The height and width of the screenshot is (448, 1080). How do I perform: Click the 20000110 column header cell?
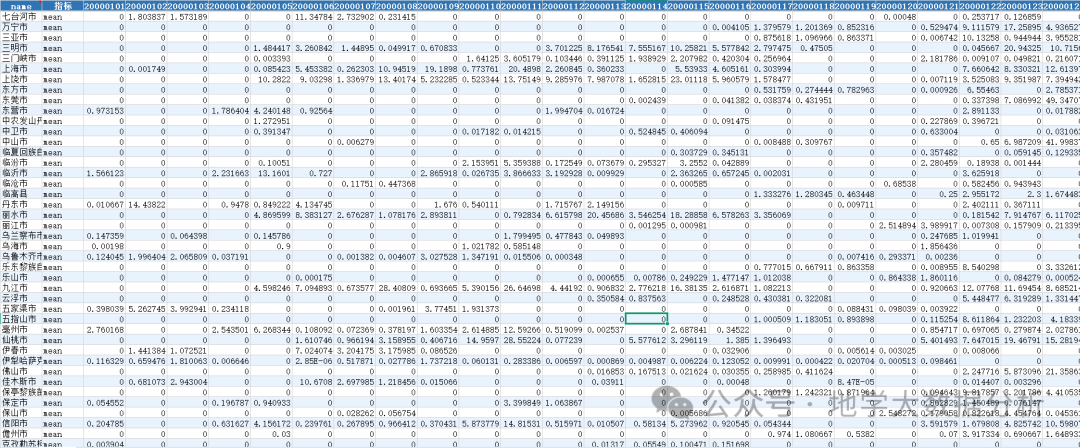tap(479, 6)
